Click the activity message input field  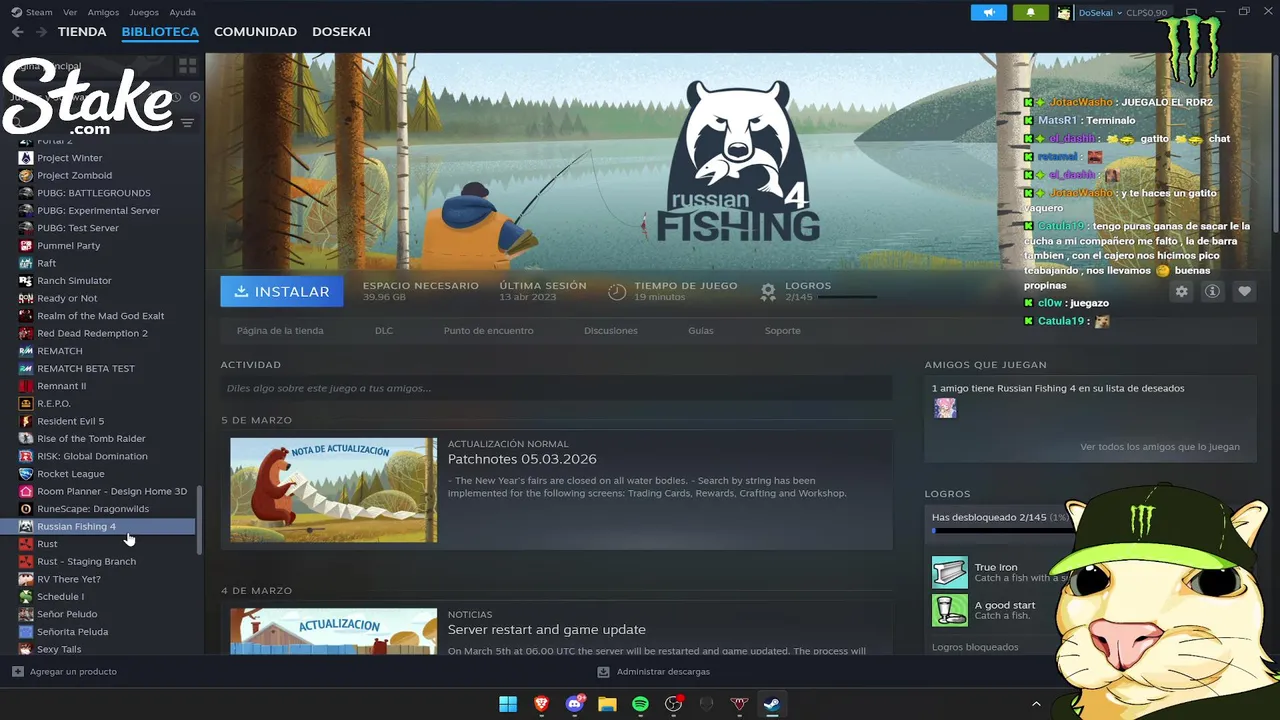(556, 388)
